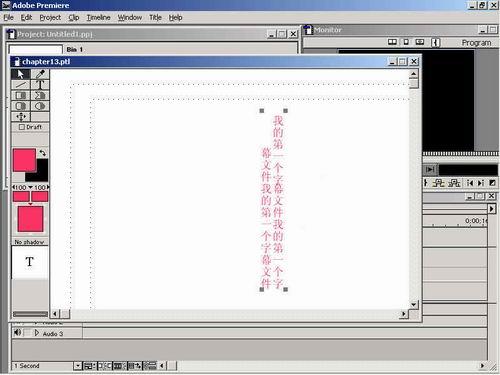Enable the Draft checkbox
Image resolution: width=500 pixels, height=375 pixels.
click(x=22, y=127)
